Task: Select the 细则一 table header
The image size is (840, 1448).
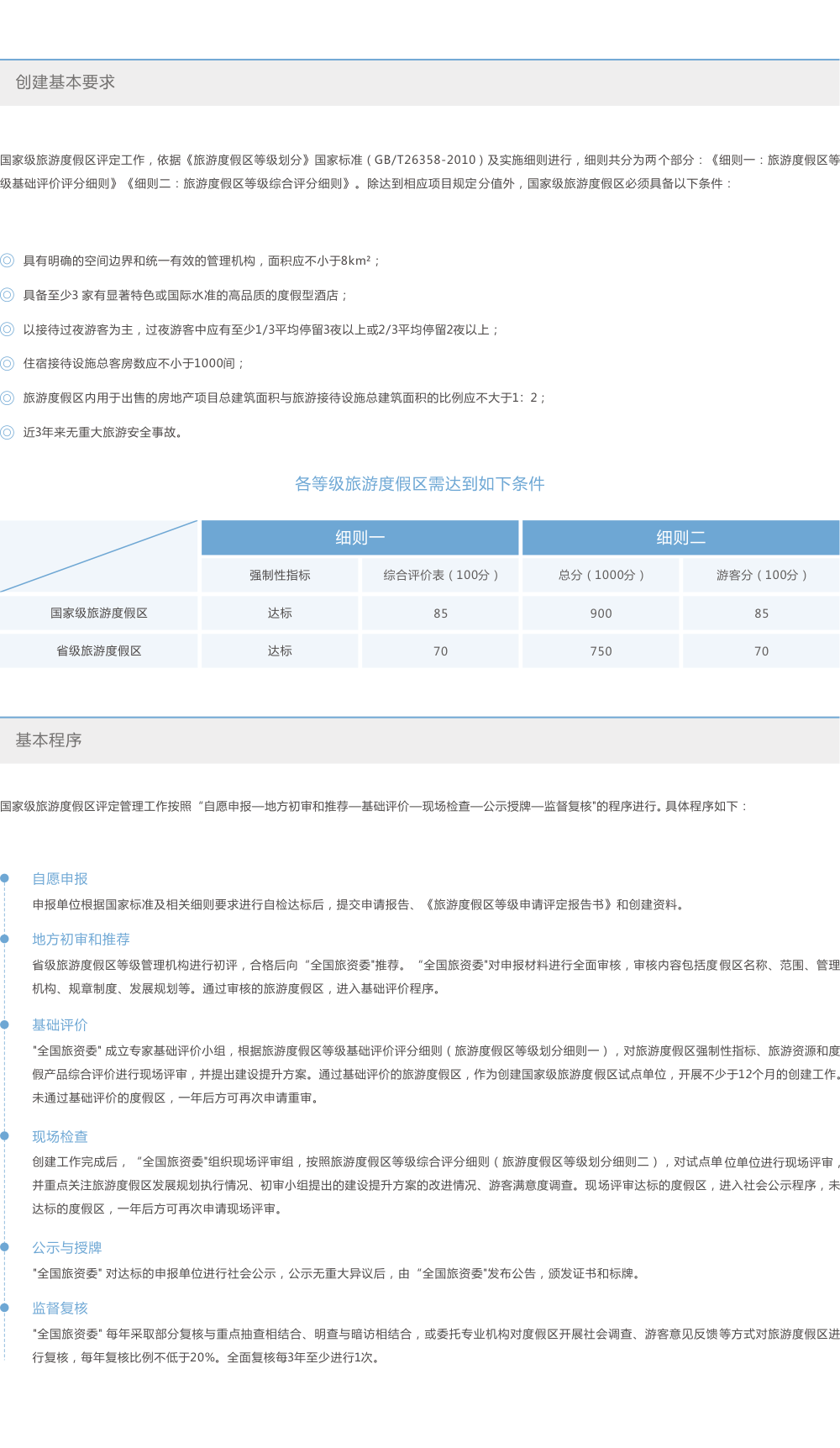Action: coord(360,538)
